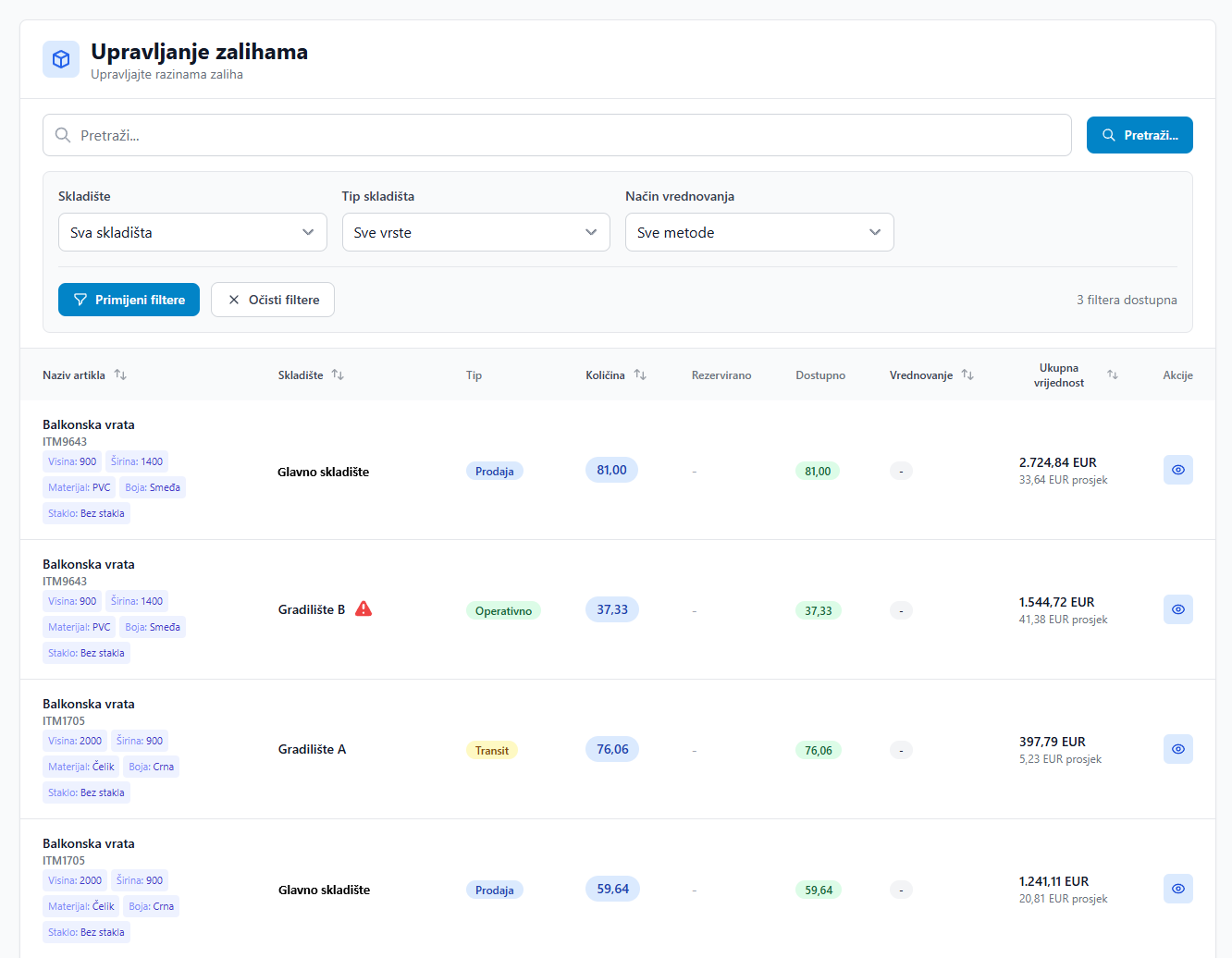Sort by Skladište column arrows

[x=338, y=375]
